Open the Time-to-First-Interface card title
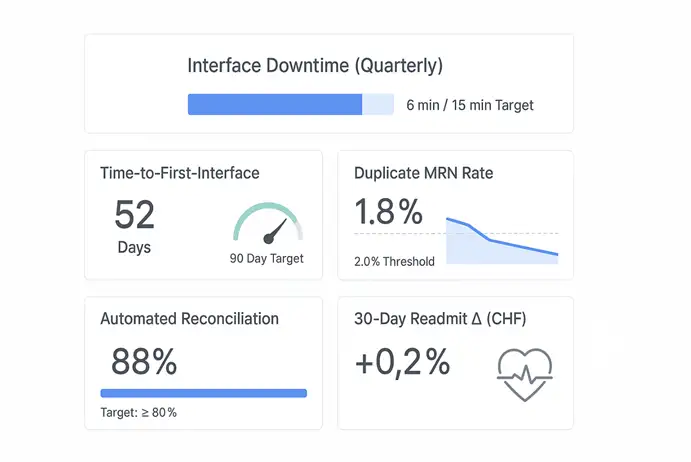691x462 pixels. 180,173
